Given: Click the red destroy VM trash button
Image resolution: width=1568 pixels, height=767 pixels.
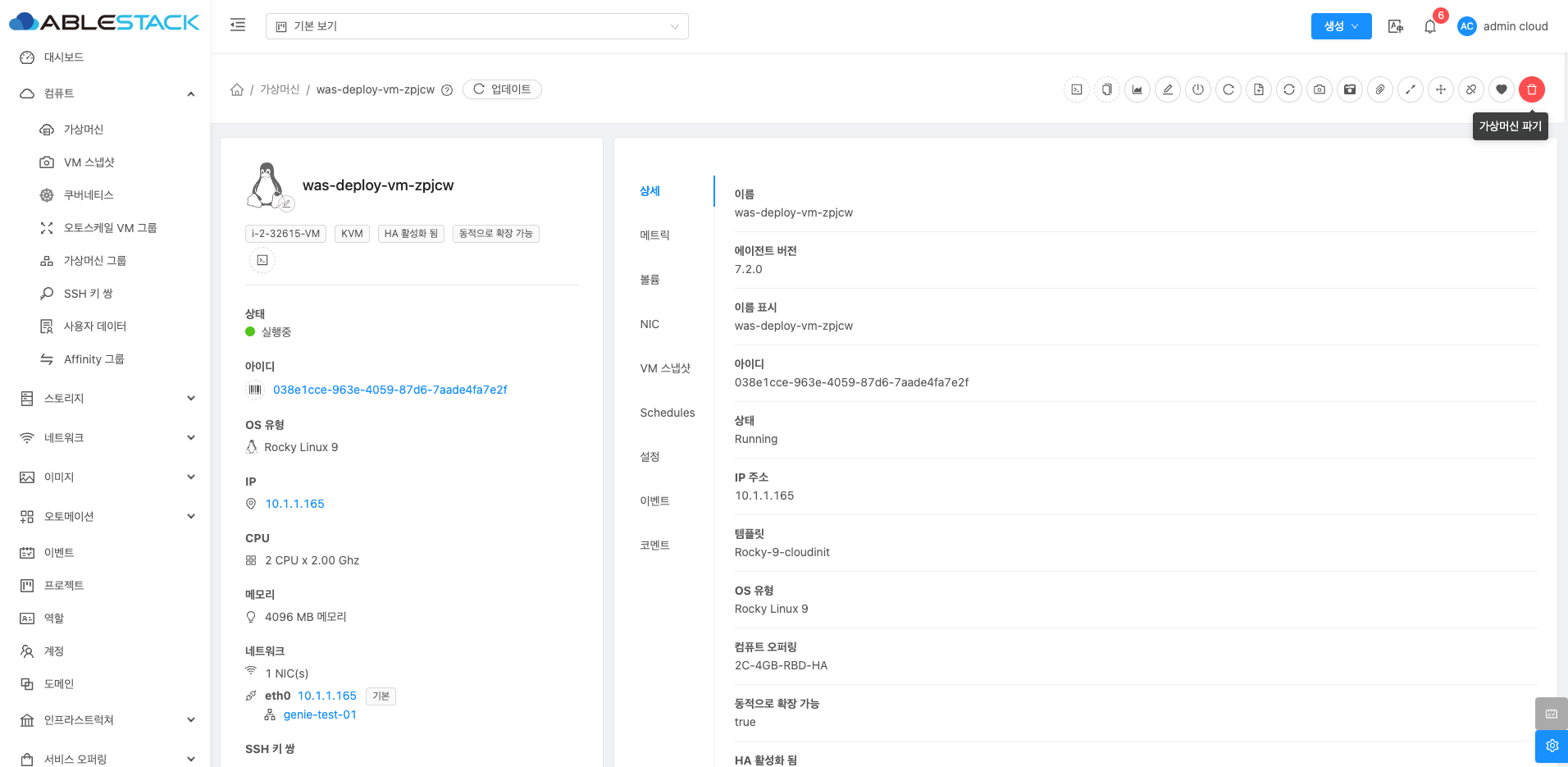Looking at the screenshot, I should [x=1531, y=89].
